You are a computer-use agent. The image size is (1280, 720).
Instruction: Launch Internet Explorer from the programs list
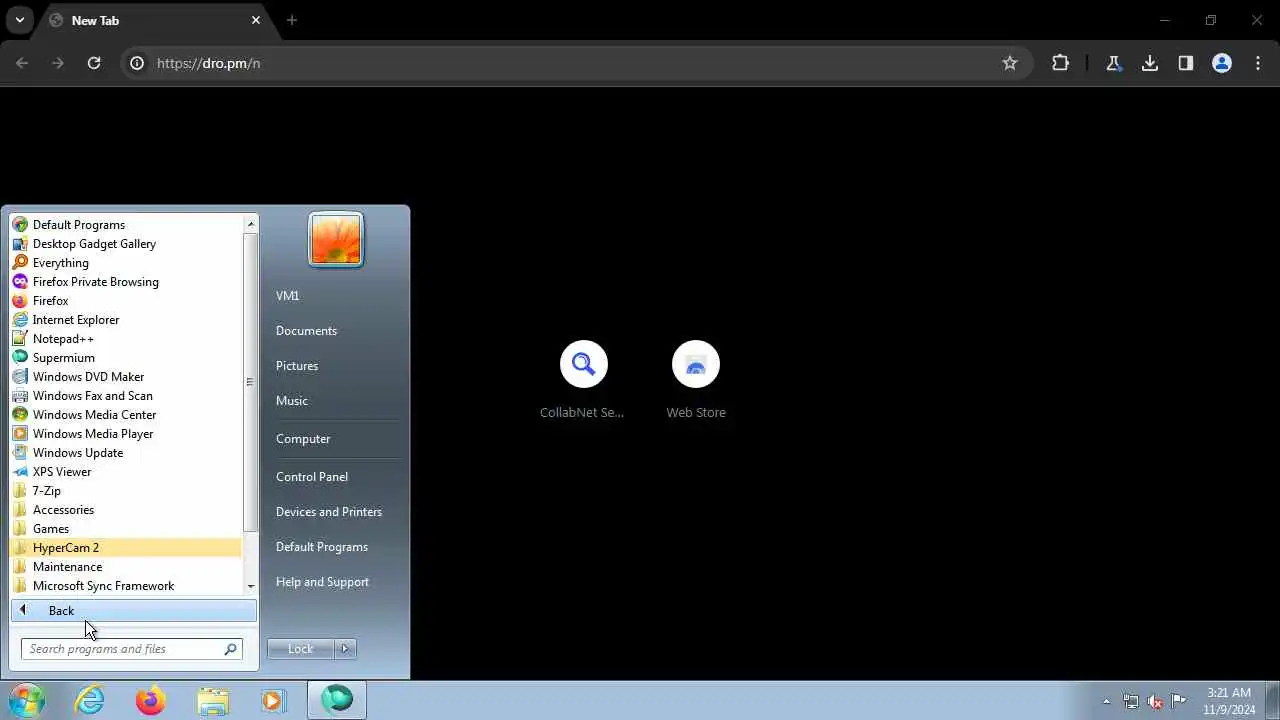125,320
